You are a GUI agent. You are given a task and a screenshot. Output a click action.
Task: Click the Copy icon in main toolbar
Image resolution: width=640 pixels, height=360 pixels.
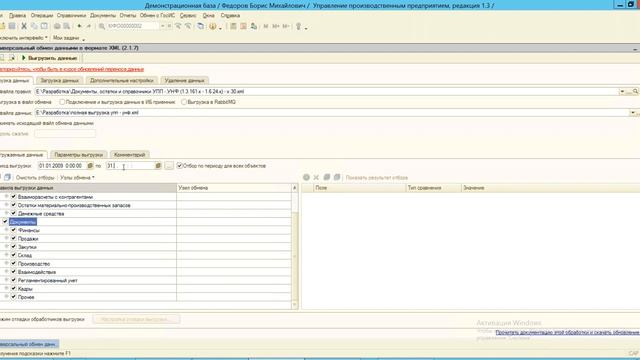point(34,26)
